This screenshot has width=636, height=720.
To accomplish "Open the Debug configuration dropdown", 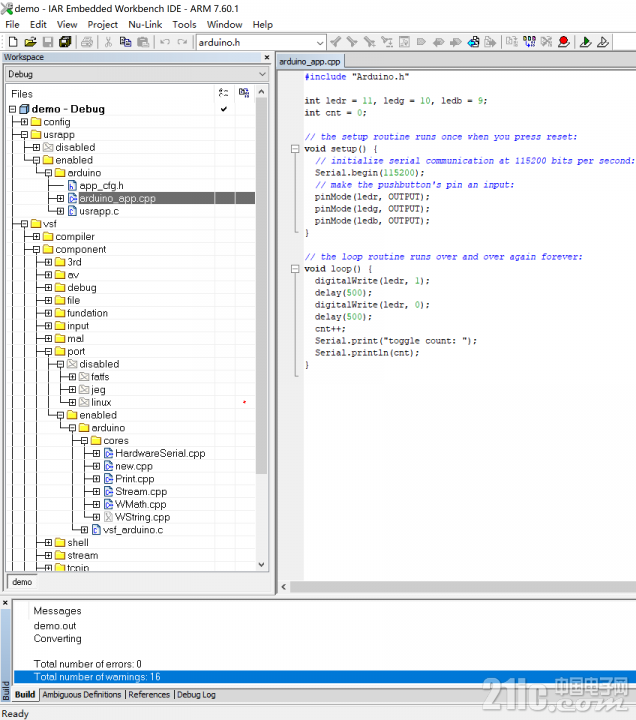I will [262, 74].
